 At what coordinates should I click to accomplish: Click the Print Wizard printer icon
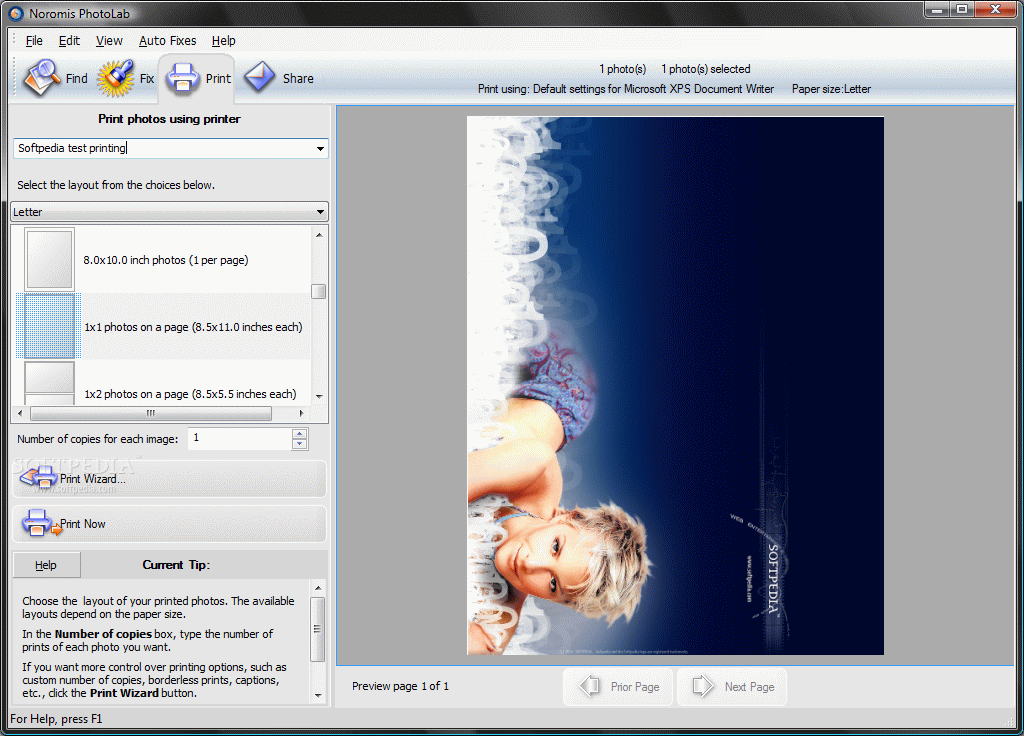click(39, 477)
